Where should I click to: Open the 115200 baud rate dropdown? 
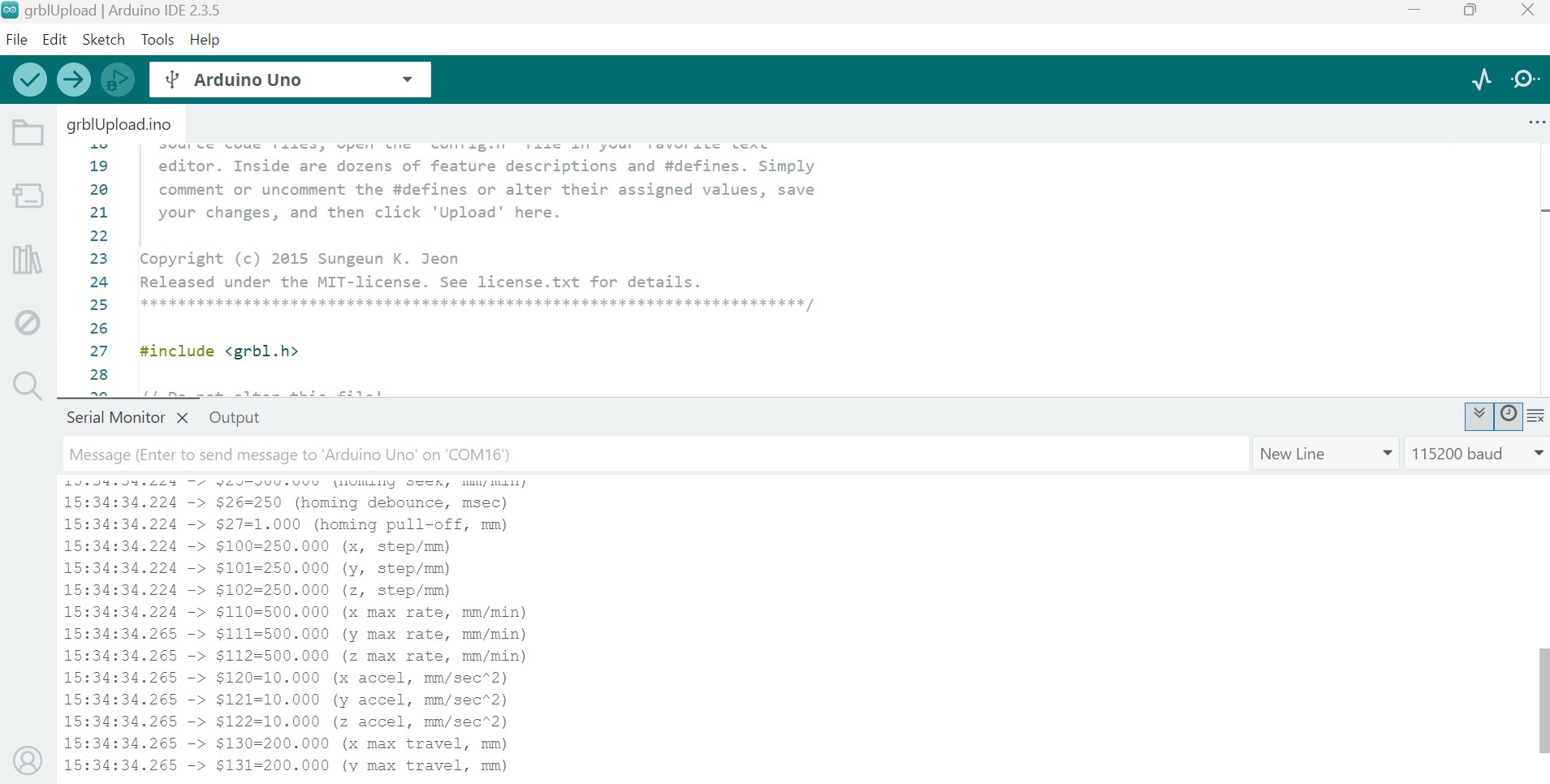click(1476, 454)
